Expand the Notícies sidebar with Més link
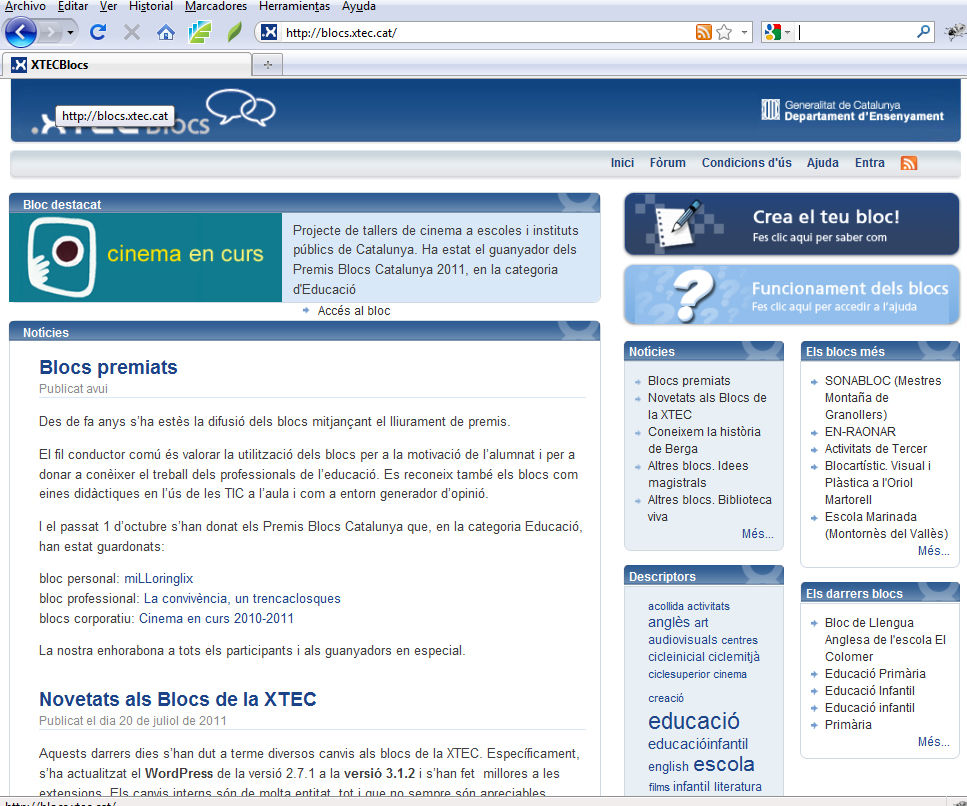Viewport: 967px width, 806px height. coord(757,534)
